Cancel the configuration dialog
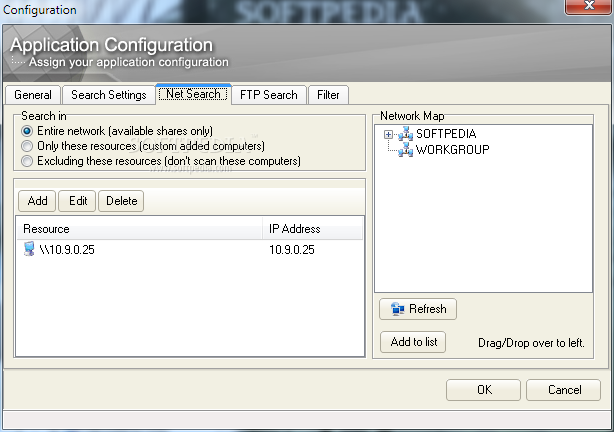 563,390
